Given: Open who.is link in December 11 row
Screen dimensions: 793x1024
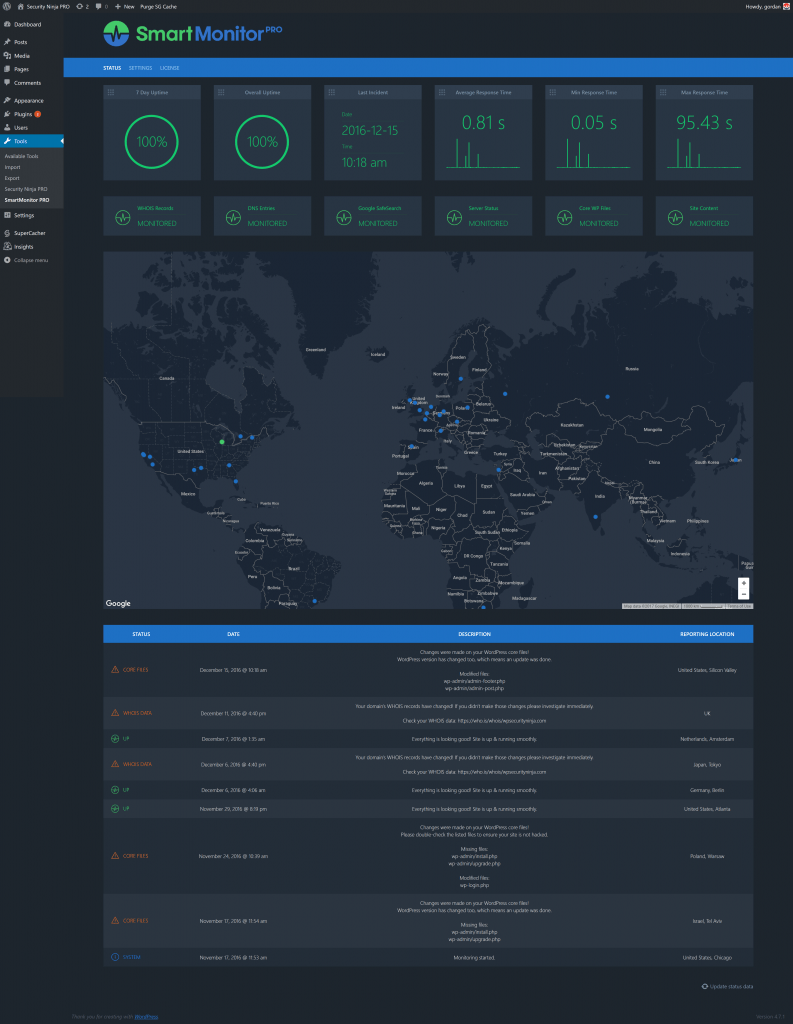Looking at the screenshot, I should [x=502, y=721].
